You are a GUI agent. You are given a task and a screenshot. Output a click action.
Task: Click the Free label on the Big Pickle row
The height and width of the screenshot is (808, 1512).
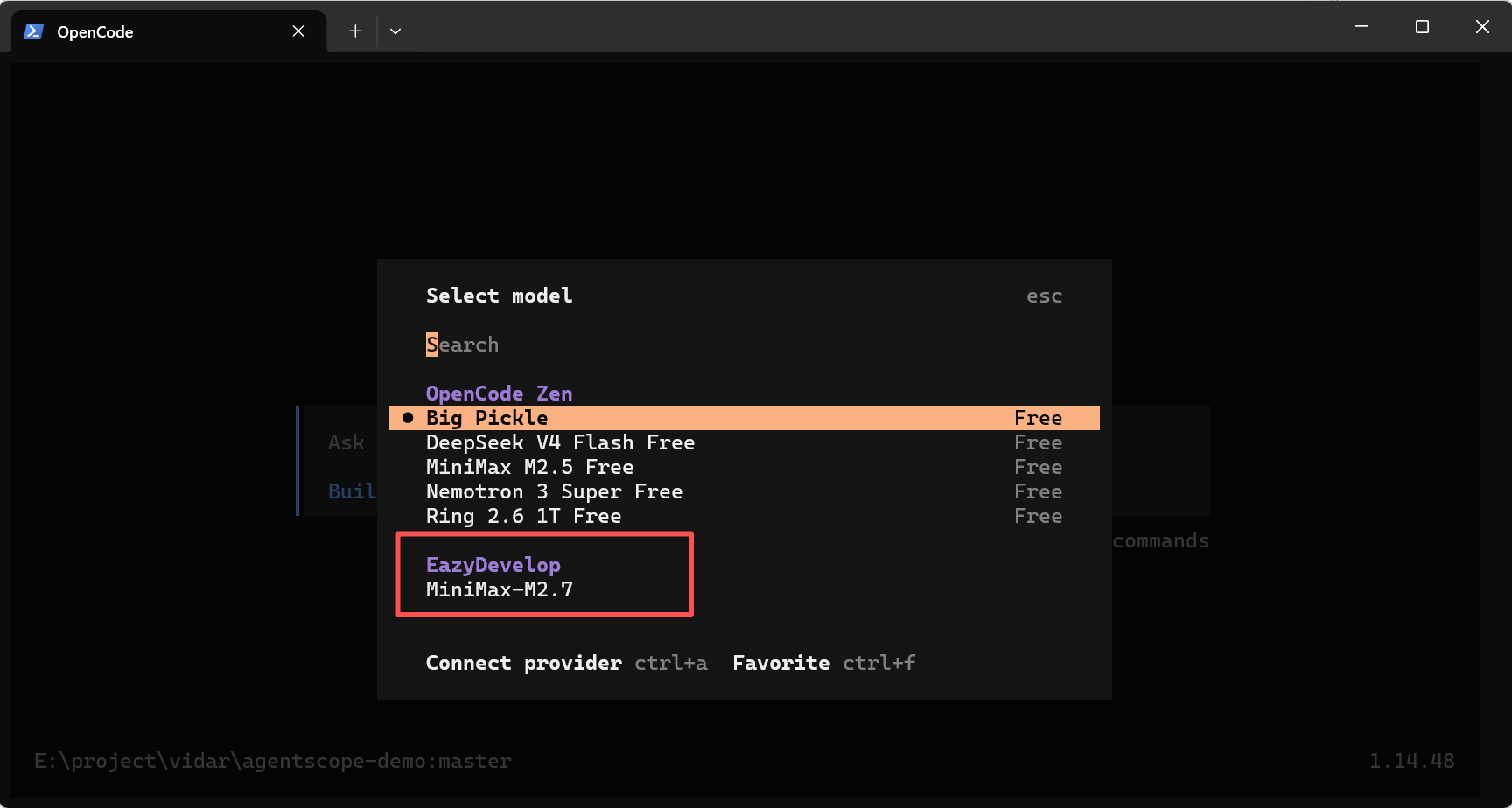1039,418
